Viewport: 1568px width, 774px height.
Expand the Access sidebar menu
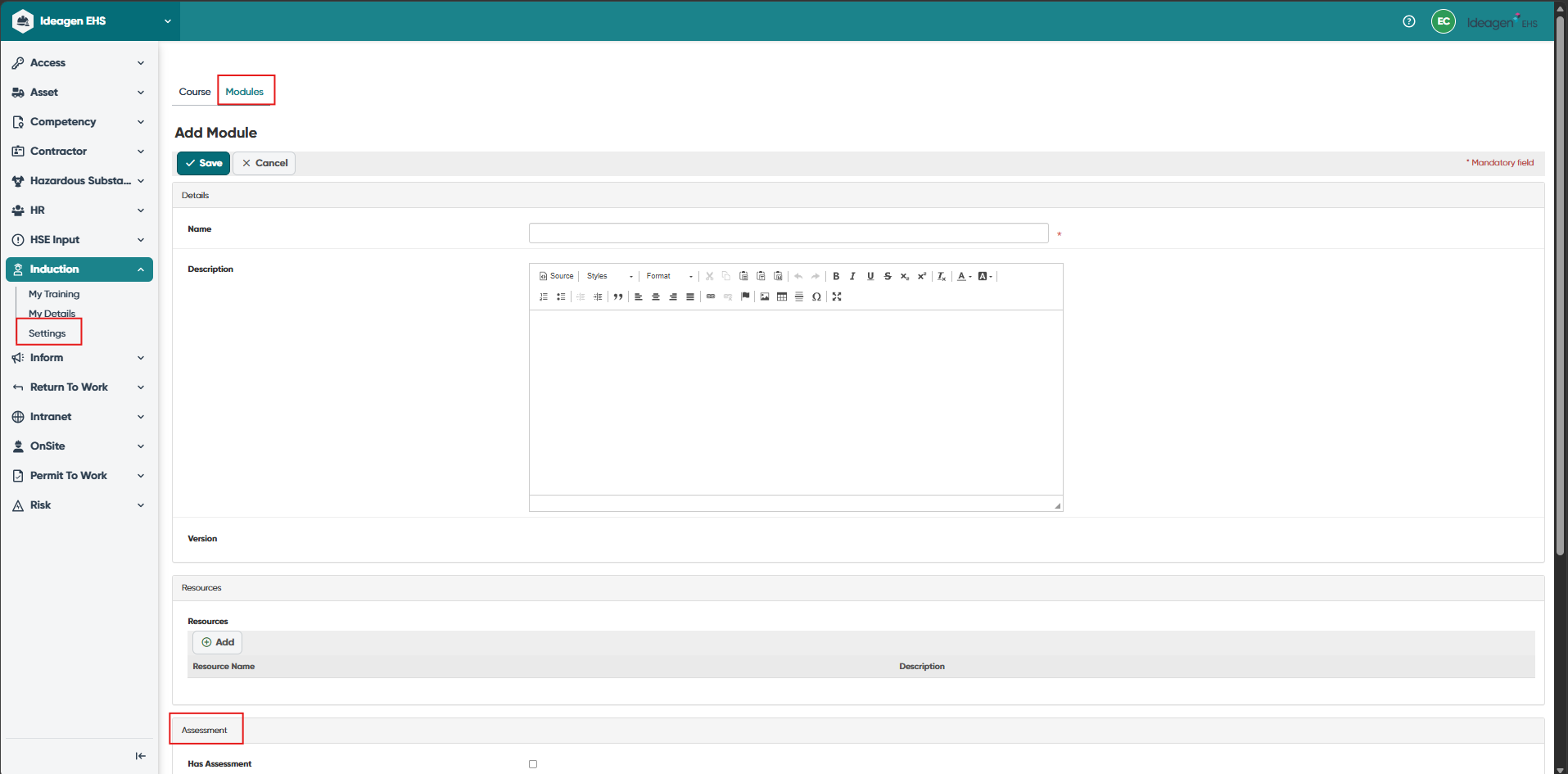click(x=79, y=63)
